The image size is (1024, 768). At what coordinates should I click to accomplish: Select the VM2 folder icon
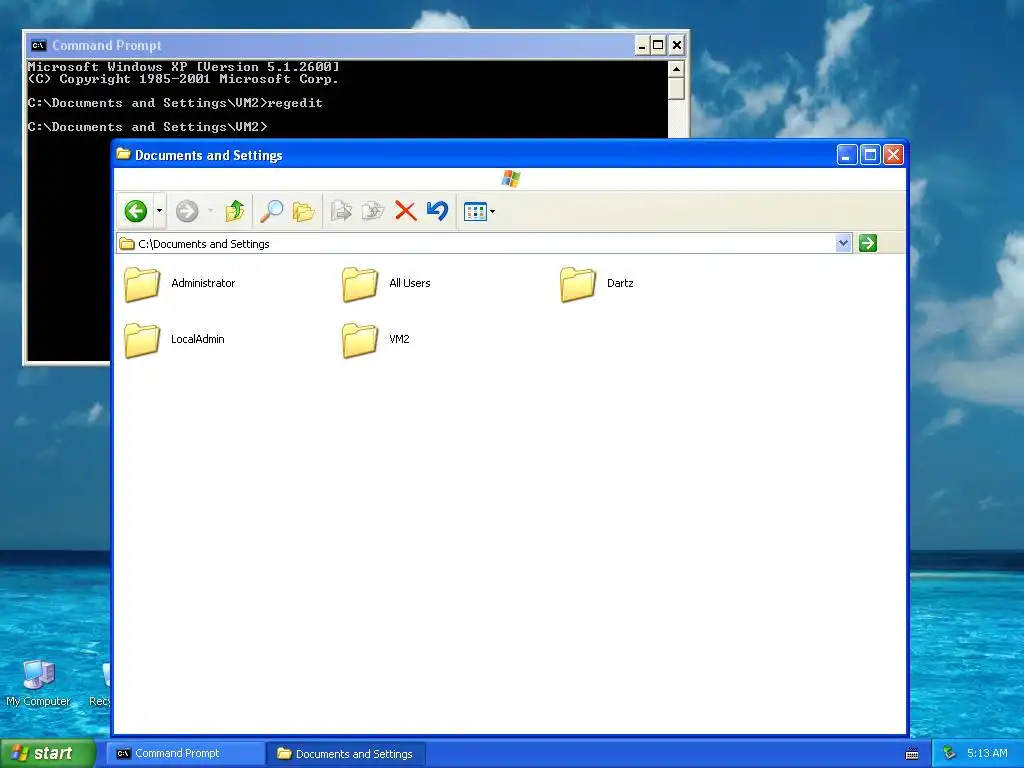tap(360, 340)
